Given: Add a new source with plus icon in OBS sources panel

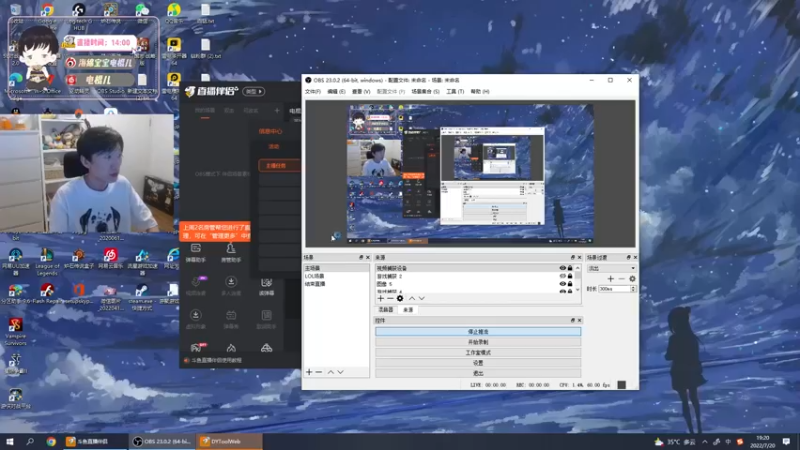Looking at the screenshot, I should (x=380, y=298).
